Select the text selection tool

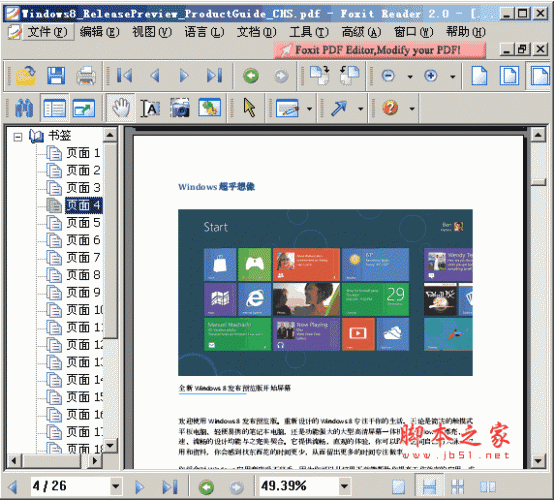150,108
